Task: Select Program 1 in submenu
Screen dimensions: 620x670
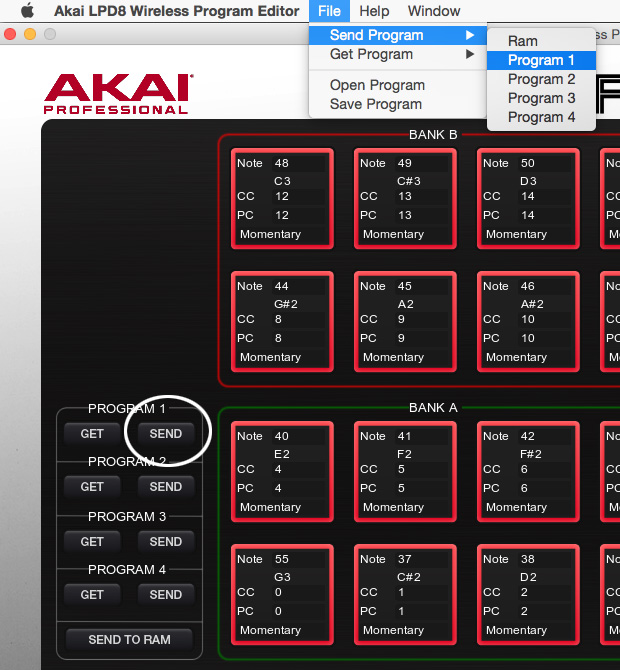Action: [x=541, y=60]
